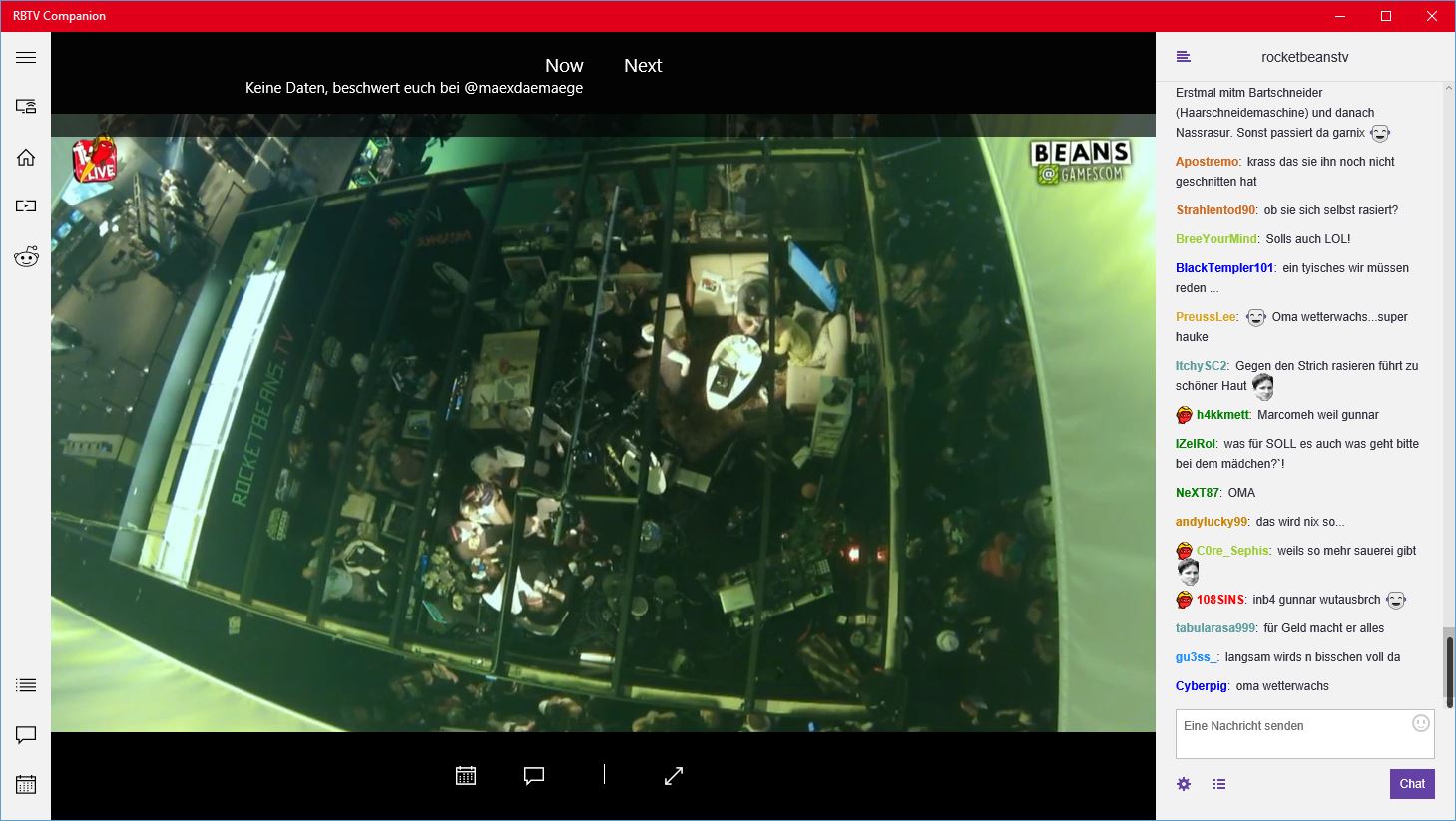Click the username BlackTempler101 in chat
Viewport: 1456px width, 821px height.
[x=1224, y=267]
